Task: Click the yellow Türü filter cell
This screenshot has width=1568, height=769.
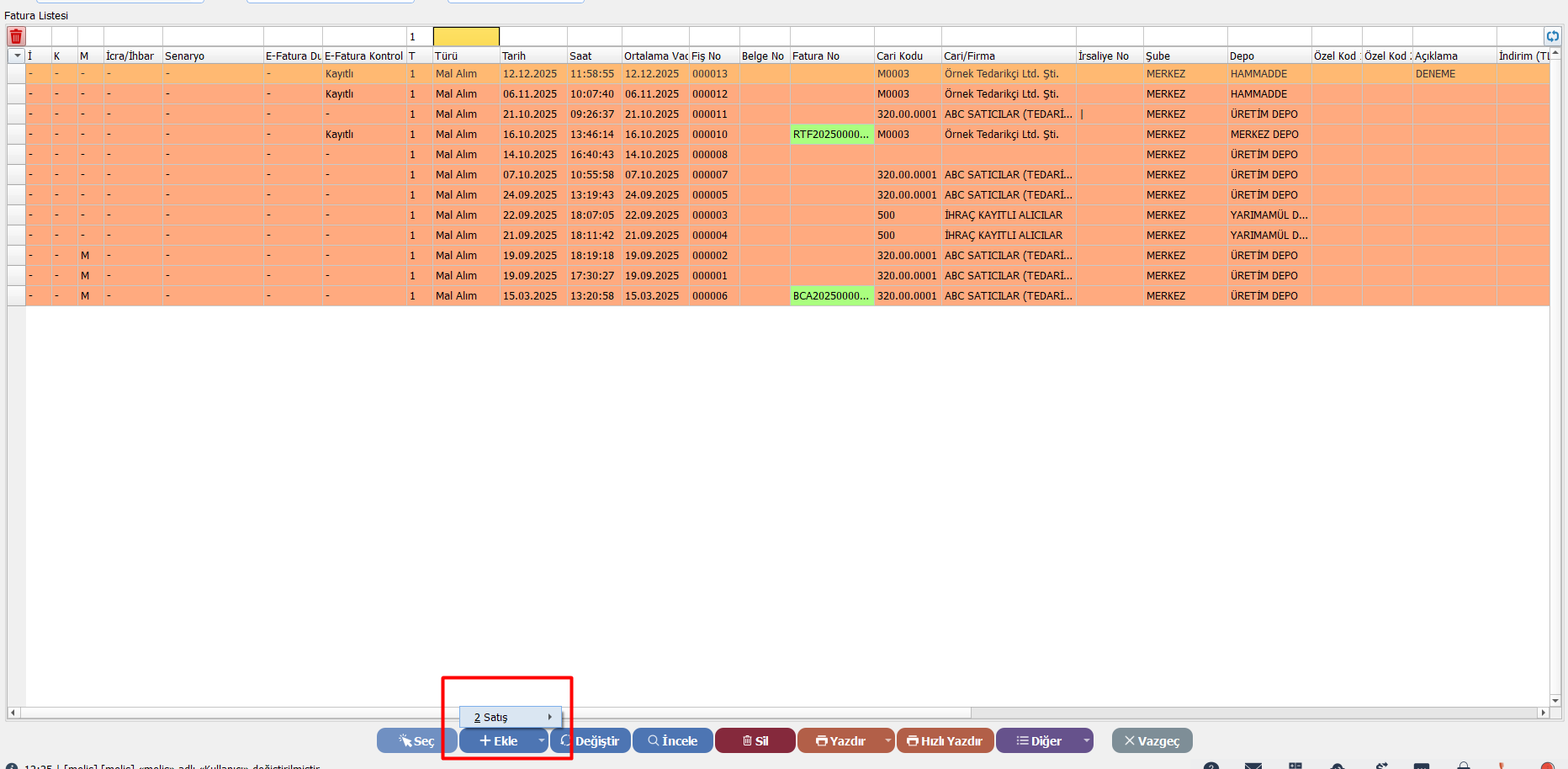Action: (466, 36)
